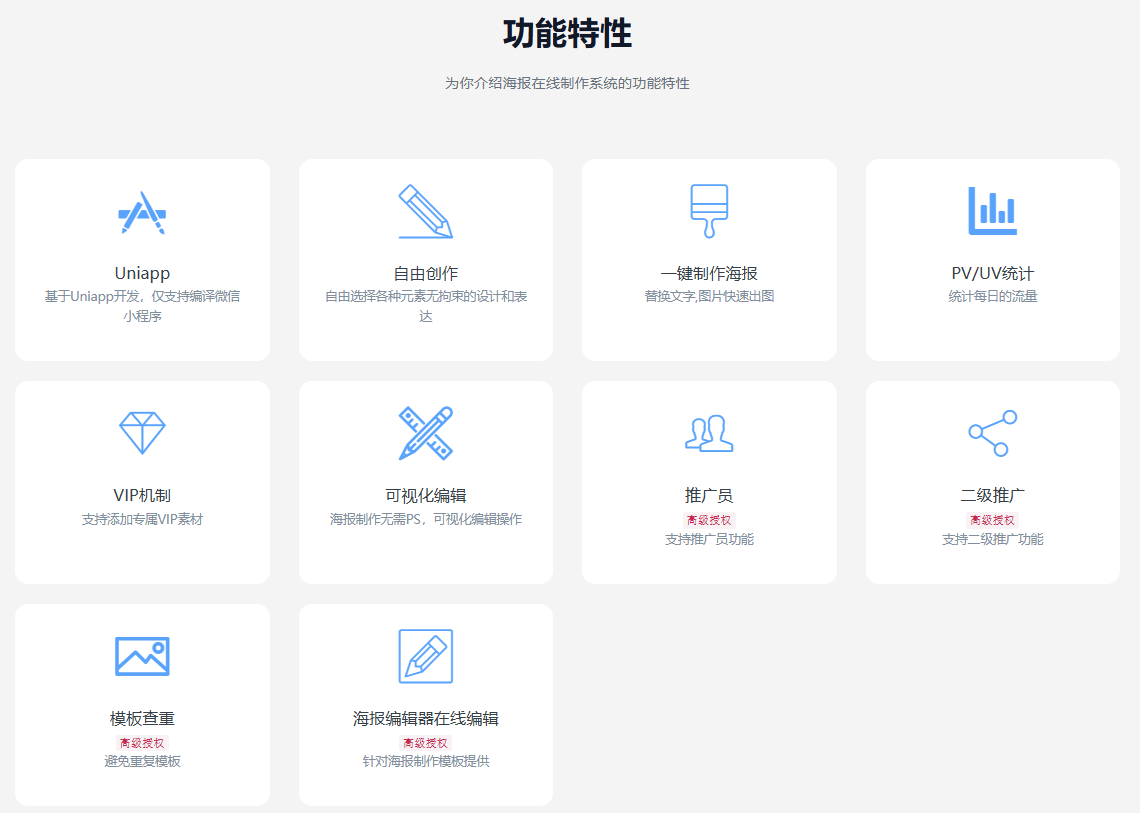The width and height of the screenshot is (1140, 813).
Task: Select the PV/UV统计 heading
Action: click(x=992, y=273)
